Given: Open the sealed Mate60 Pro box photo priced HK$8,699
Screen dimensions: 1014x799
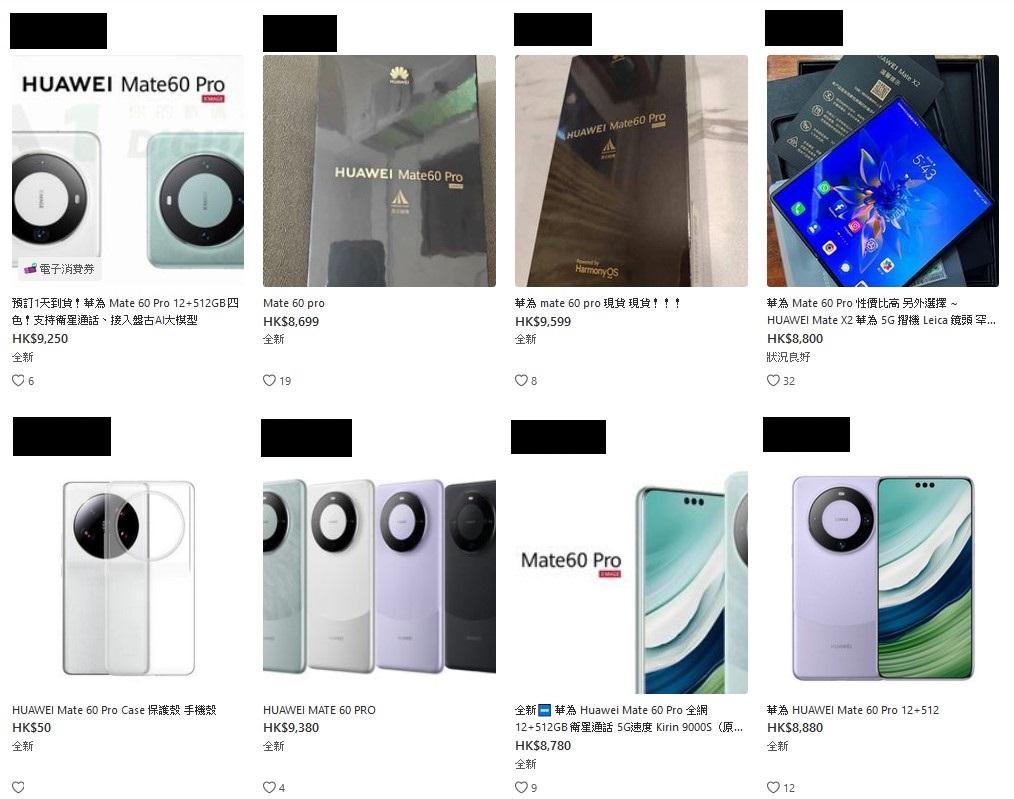Looking at the screenshot, I should (379, 171).
